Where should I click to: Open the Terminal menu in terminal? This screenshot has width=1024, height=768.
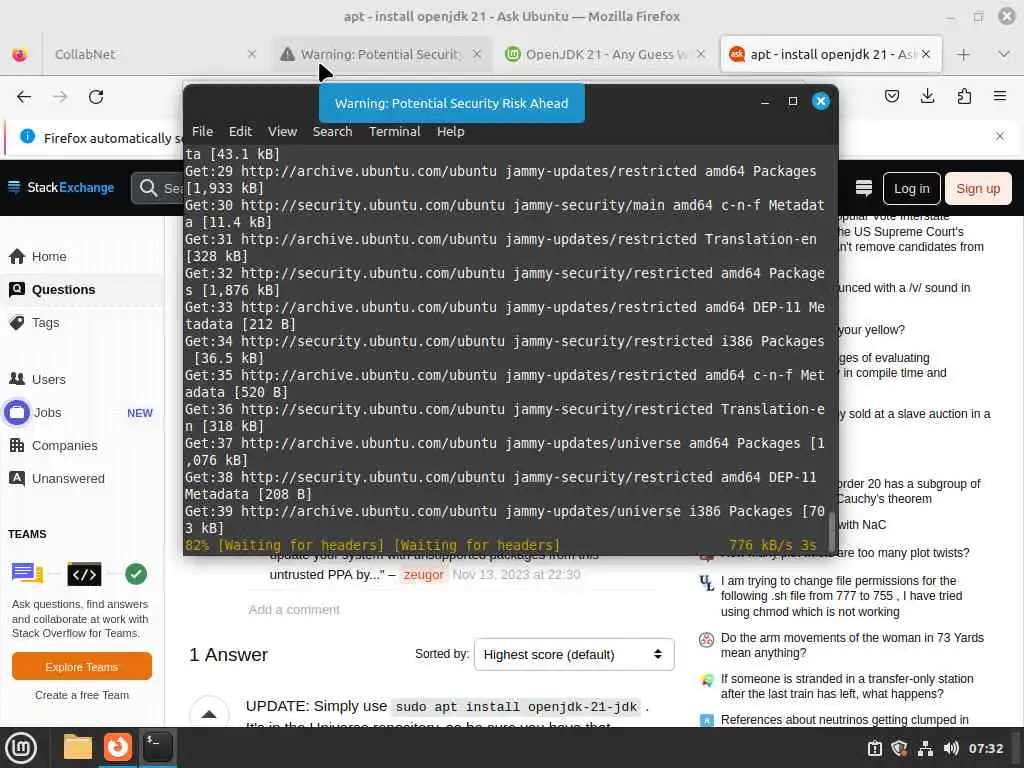coord(394,131)
